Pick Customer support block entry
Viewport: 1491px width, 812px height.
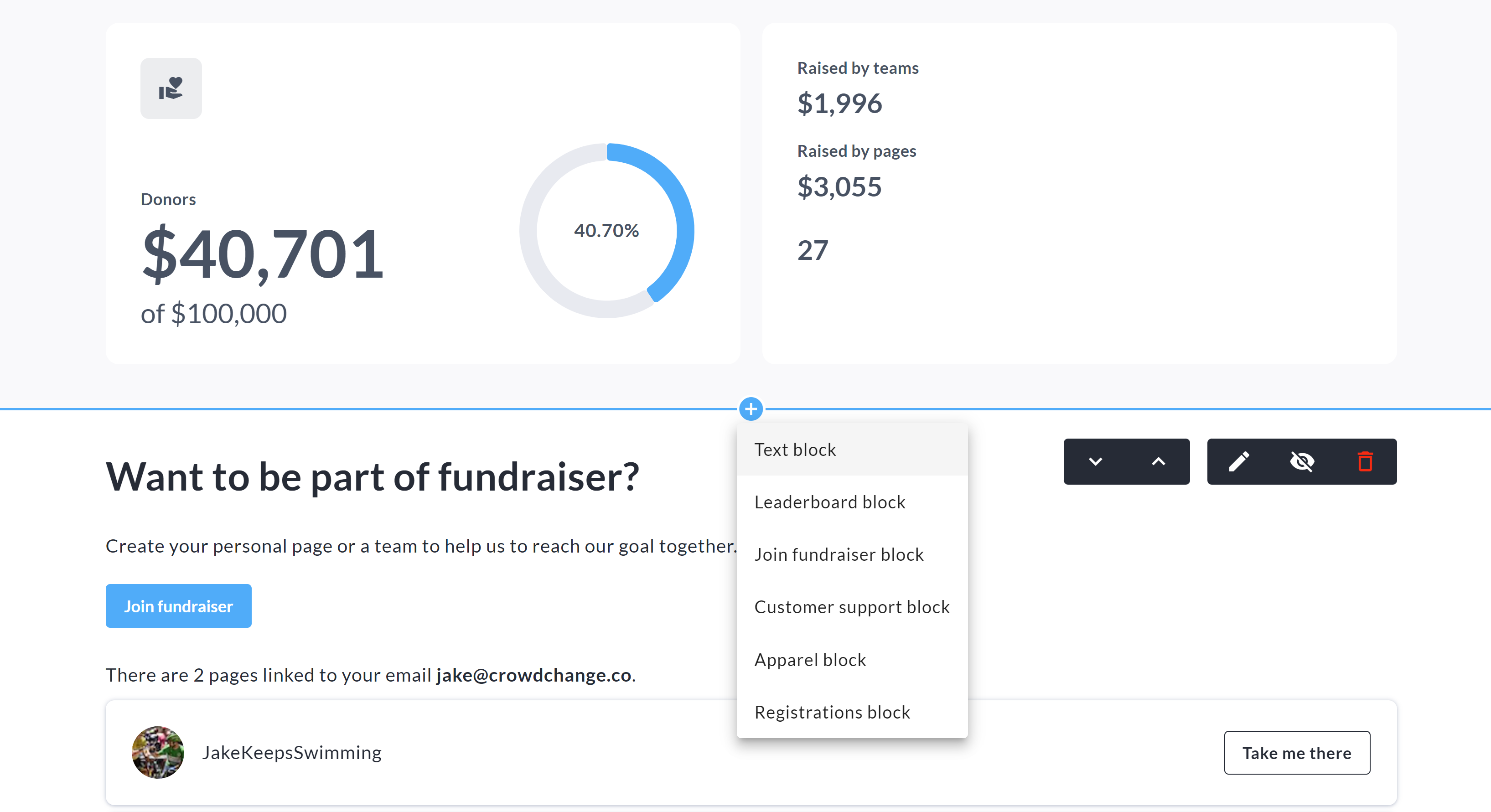pyautogui.click(x=852, y=607)
